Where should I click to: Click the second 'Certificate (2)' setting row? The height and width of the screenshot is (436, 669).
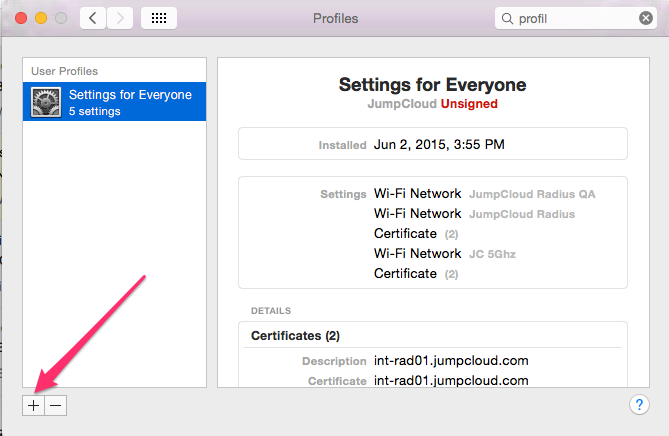pos(416,273)
